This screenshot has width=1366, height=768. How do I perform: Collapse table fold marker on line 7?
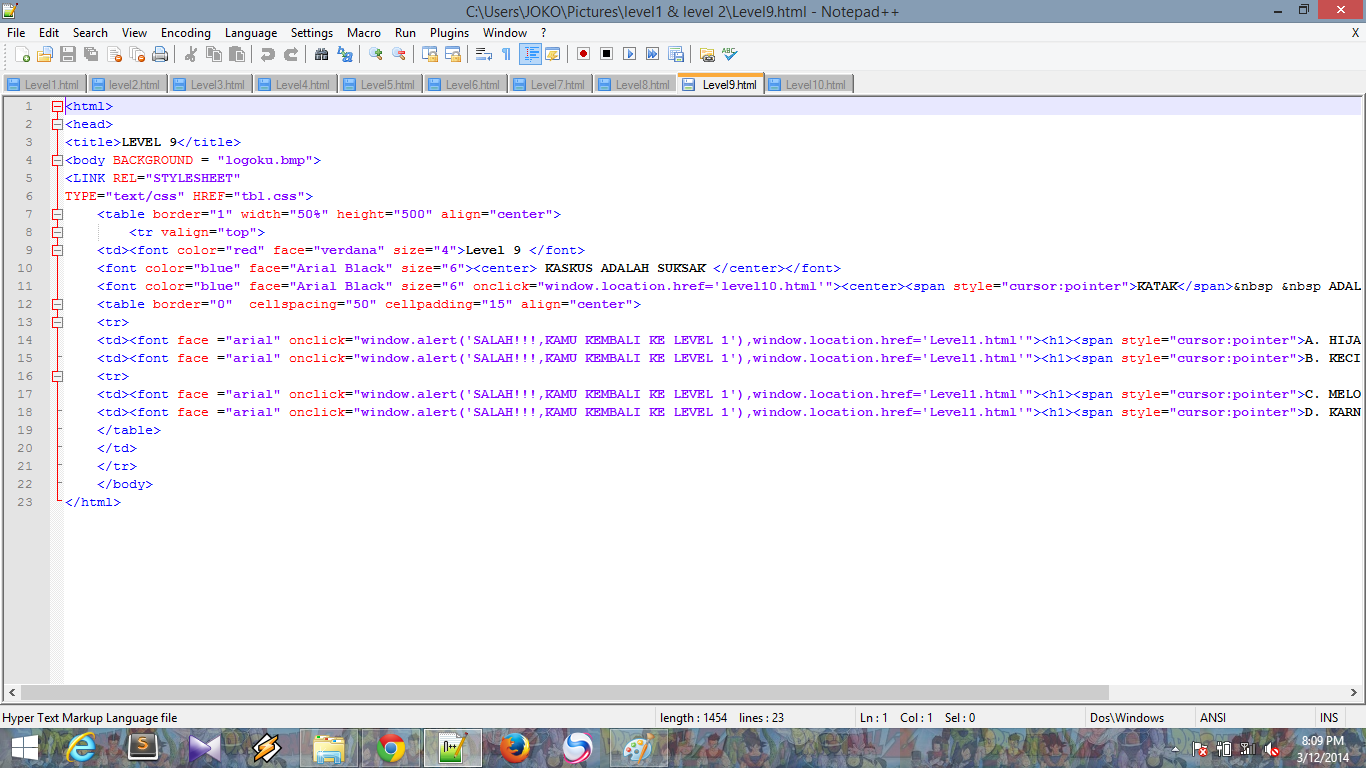click(x=58, y=214)
